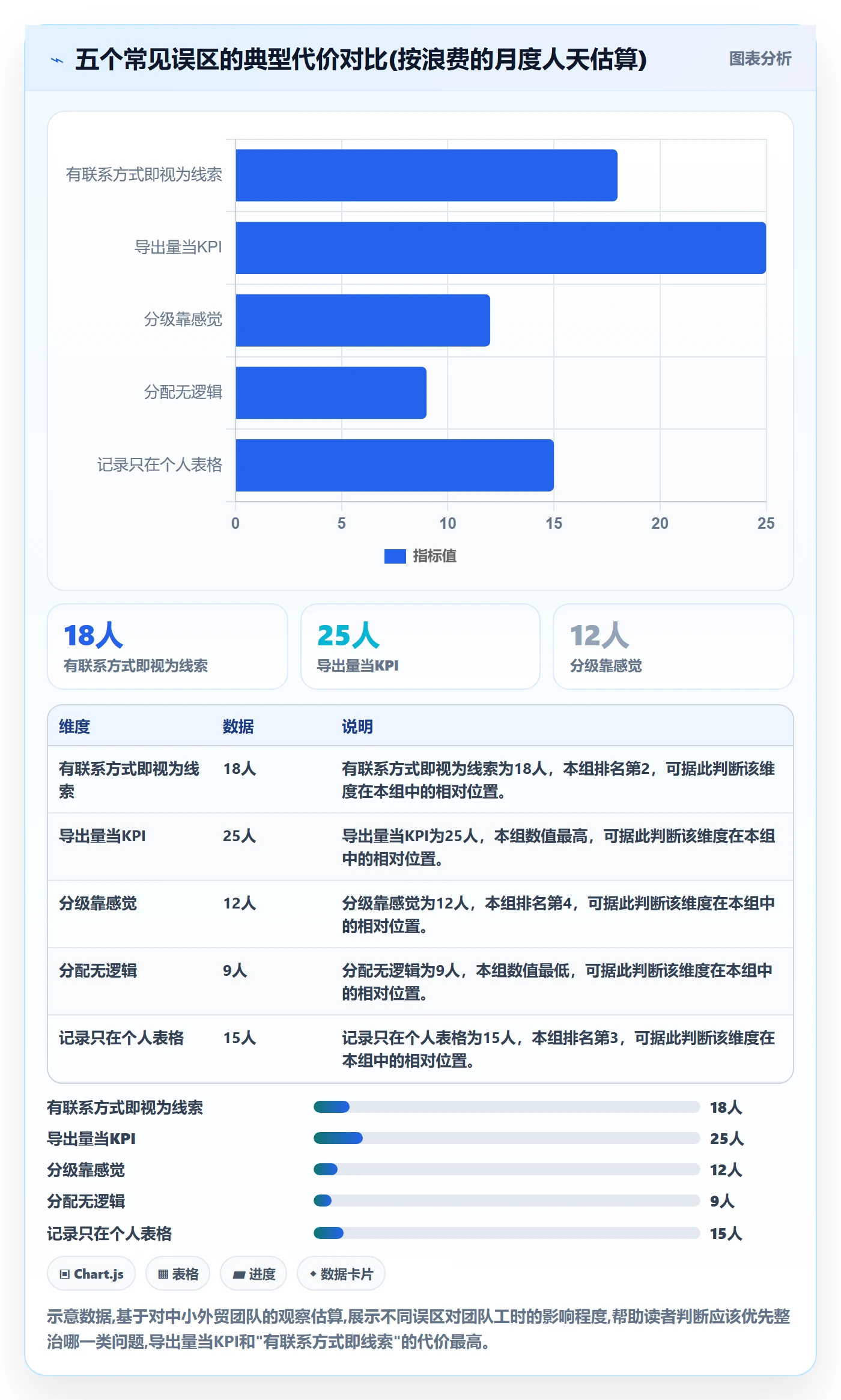Select the 表格 tag chip
Image resolution: width=841 pixels, height=1400 pixels.
[178, 1274]
